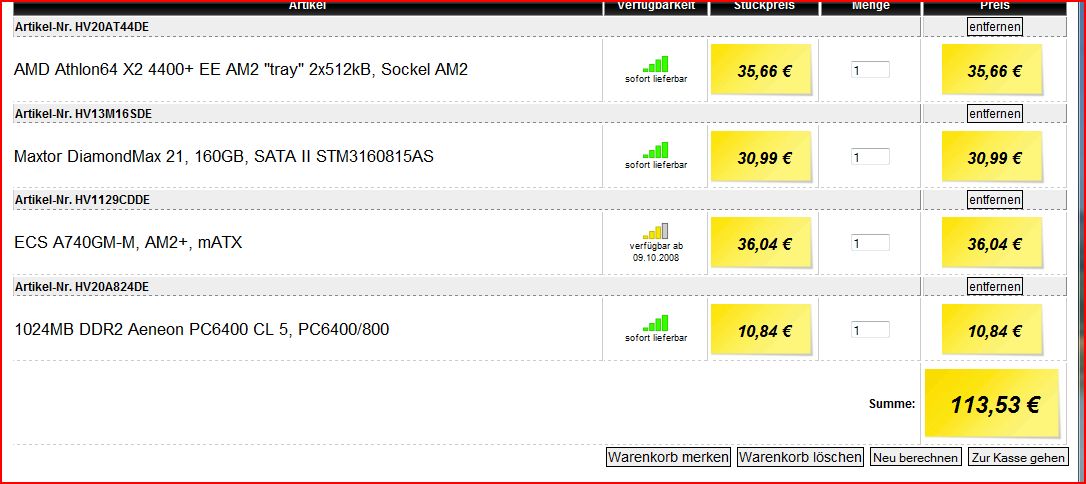
Task: Focus quantity field for Maxtor DiamondMax
Action: 870,157
